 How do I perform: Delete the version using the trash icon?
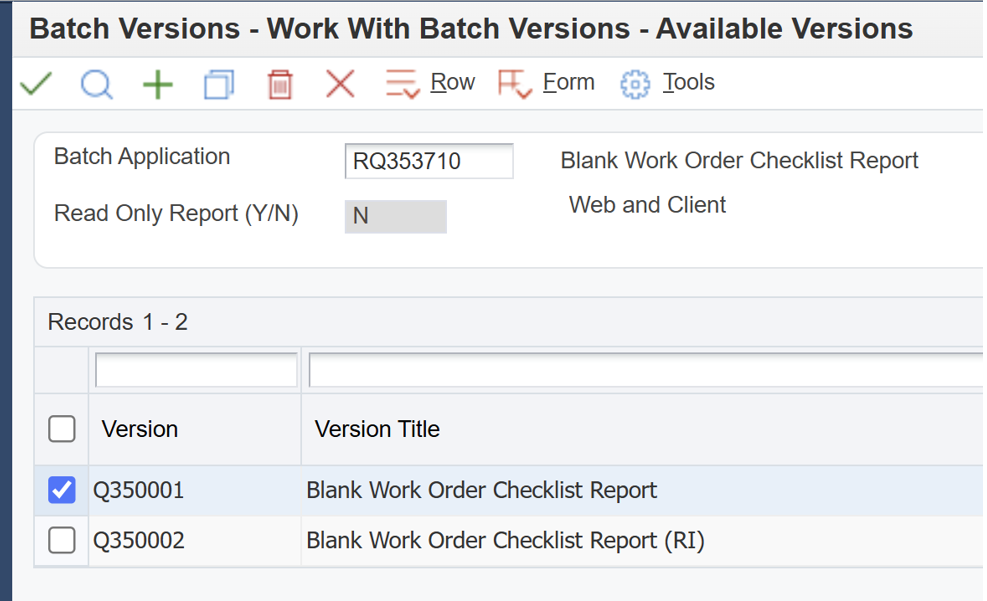[280, 84]
